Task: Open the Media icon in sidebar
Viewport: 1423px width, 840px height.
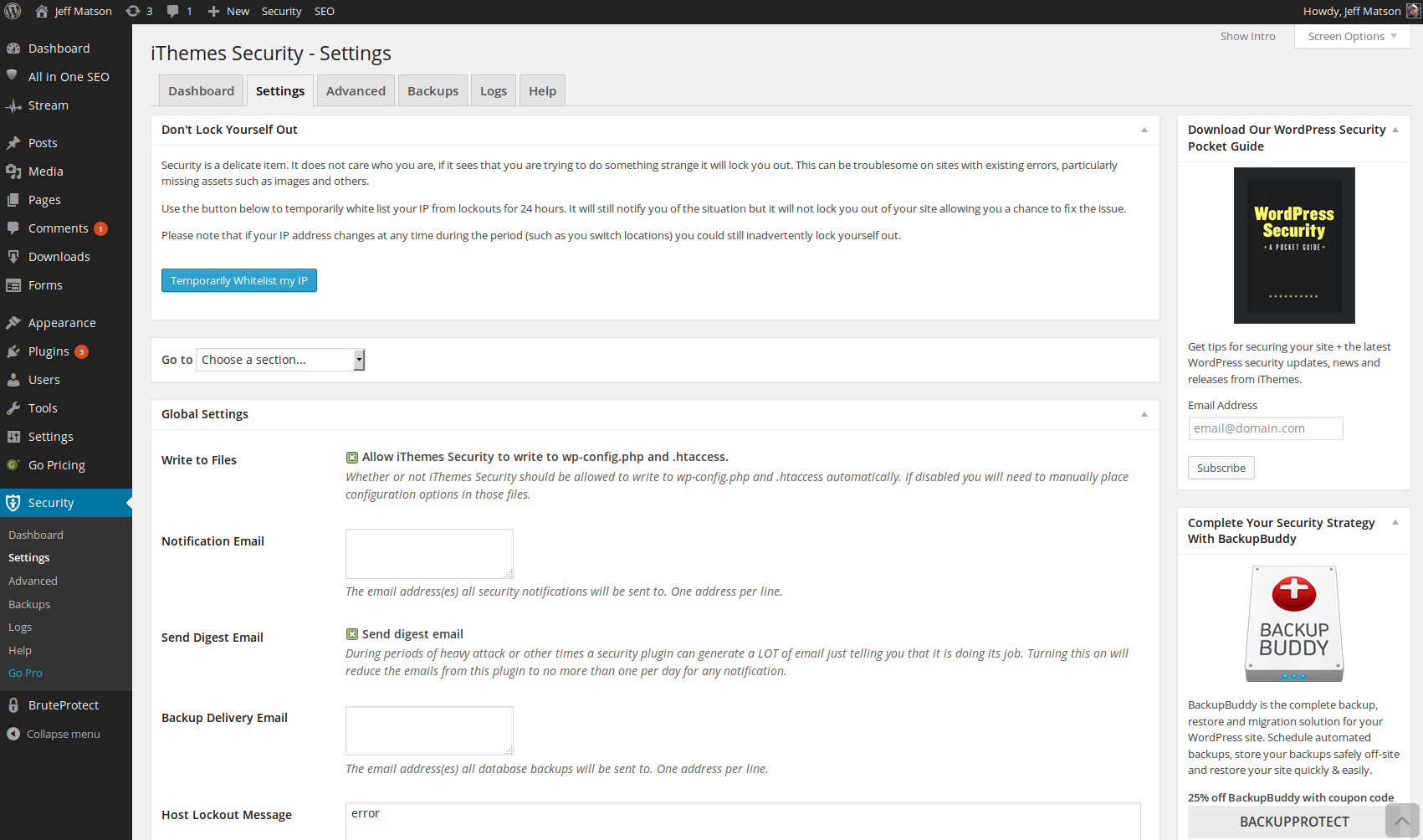Action: (x=13, y=172)
